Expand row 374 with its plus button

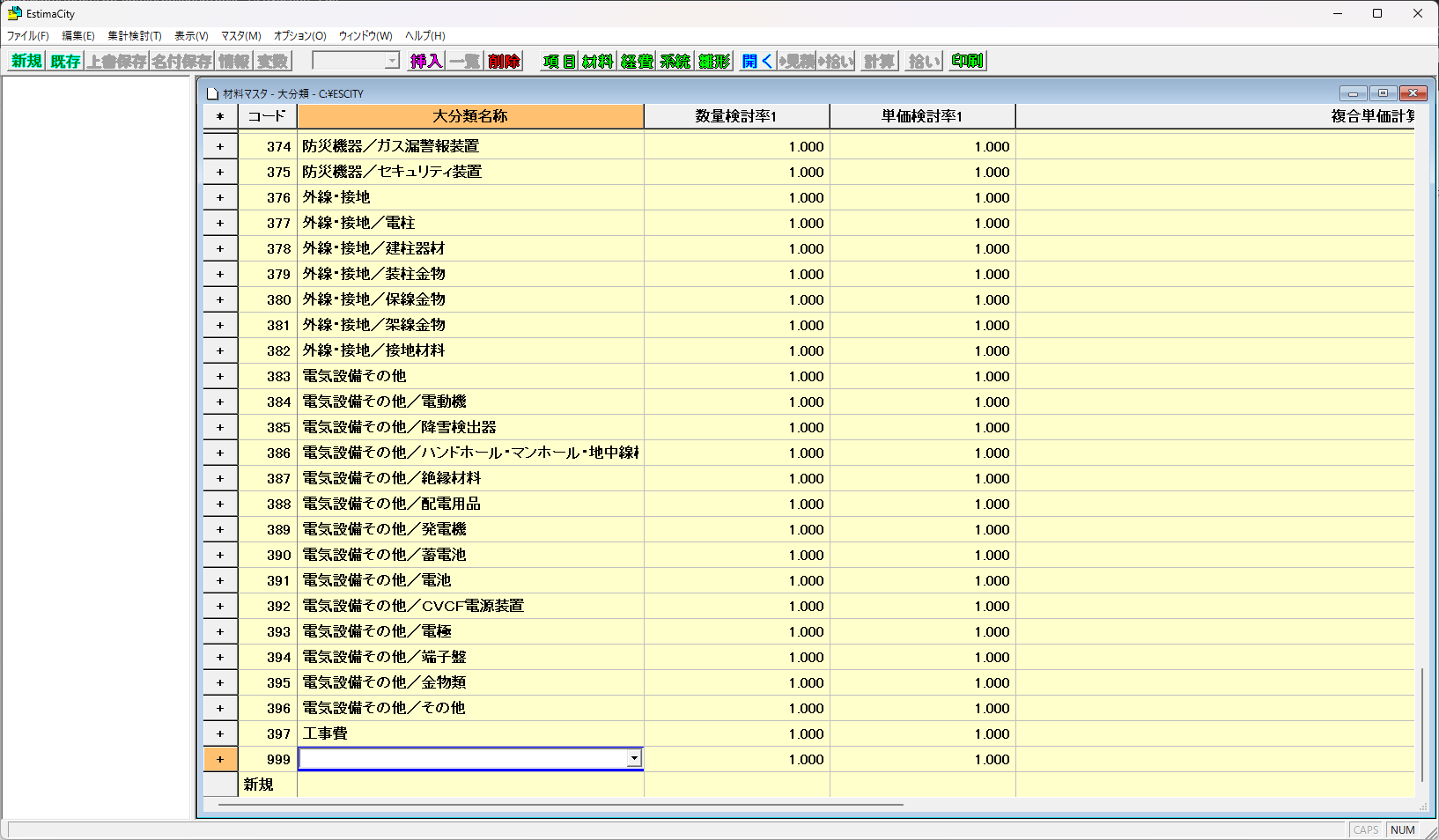tap(220, 147)
